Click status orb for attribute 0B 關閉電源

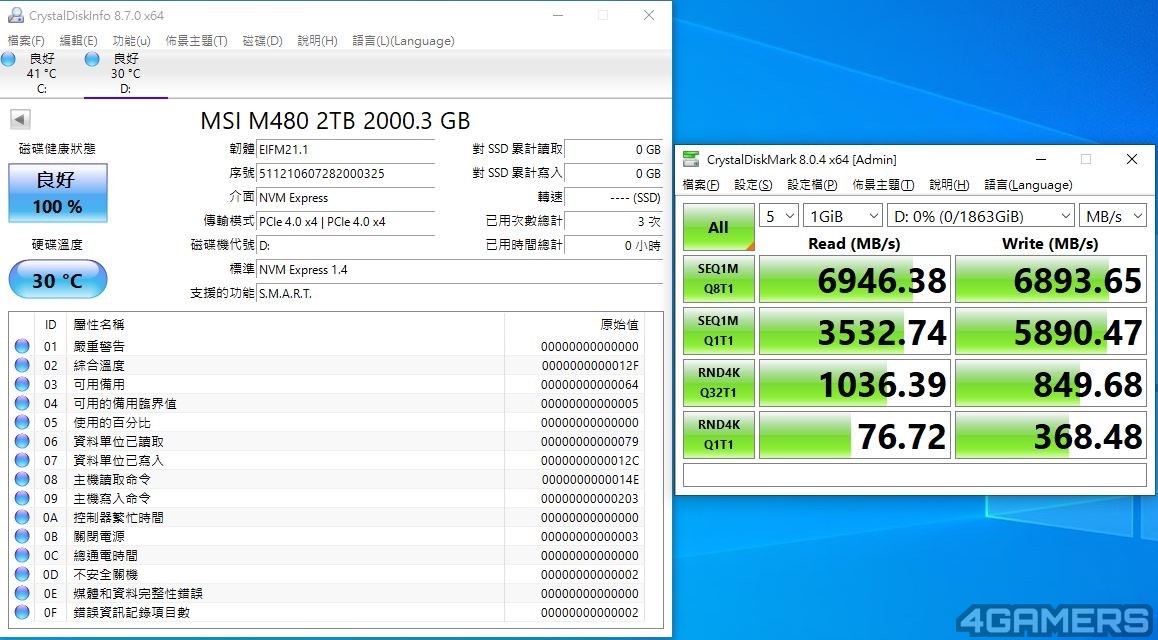click(x=22, y=537)
